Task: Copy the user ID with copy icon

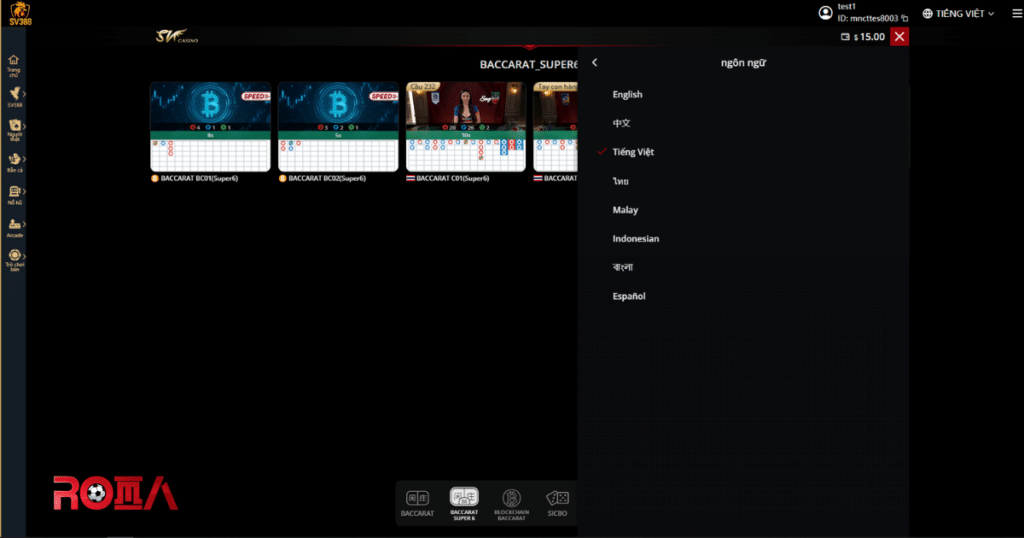Action: [904, 18]
